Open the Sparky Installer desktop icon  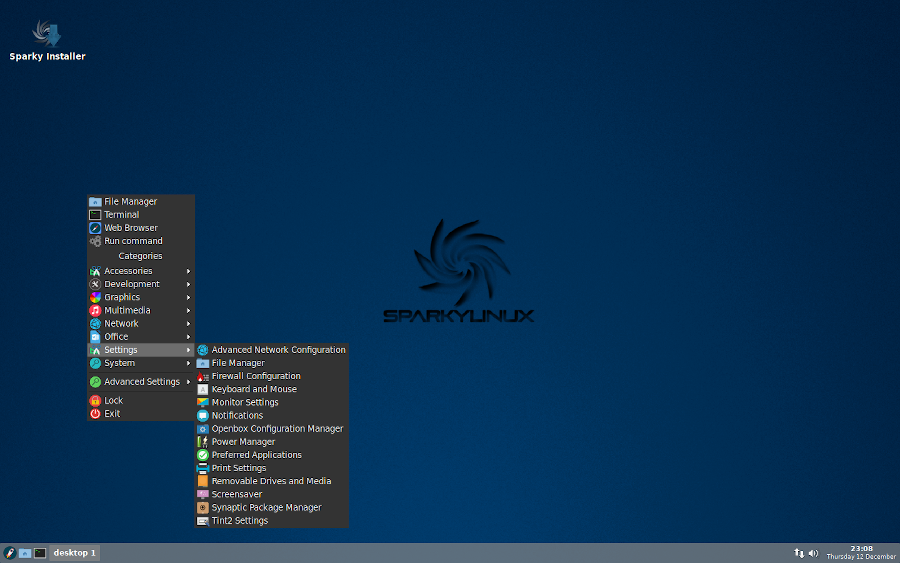point(47,40)
